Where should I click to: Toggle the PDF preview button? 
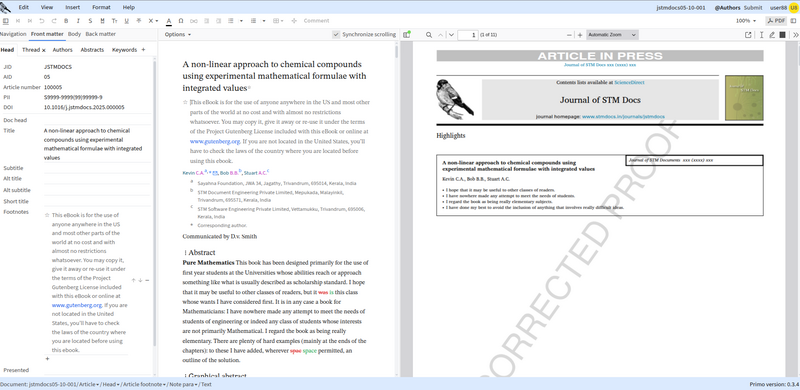776,21
